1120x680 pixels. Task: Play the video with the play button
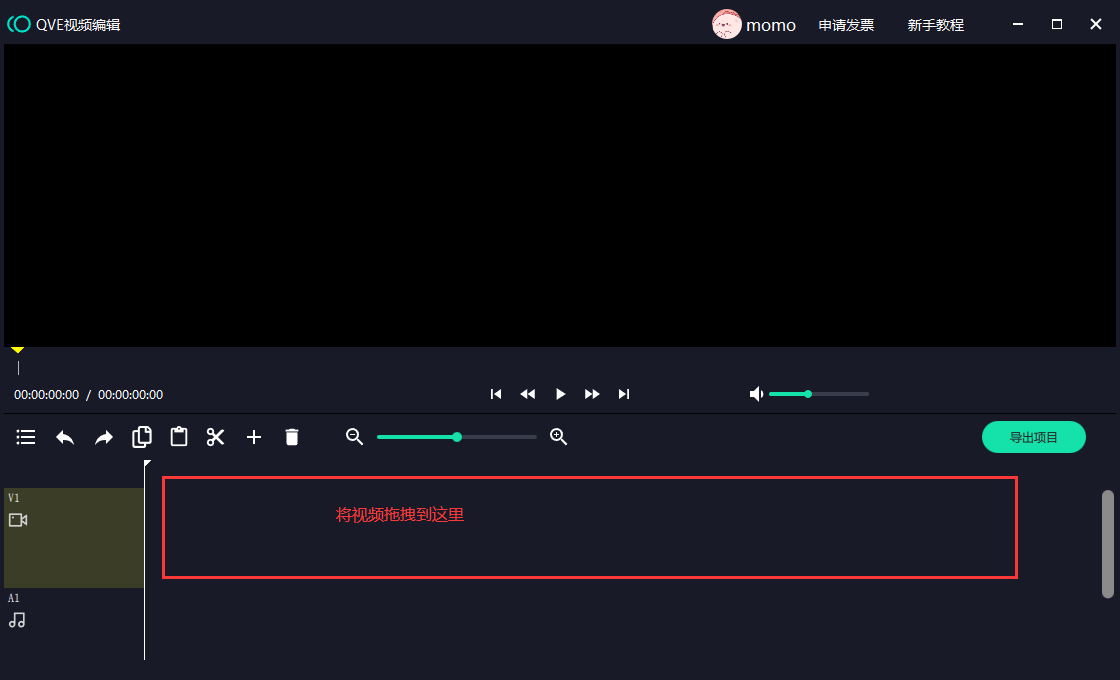click(560, 394)
